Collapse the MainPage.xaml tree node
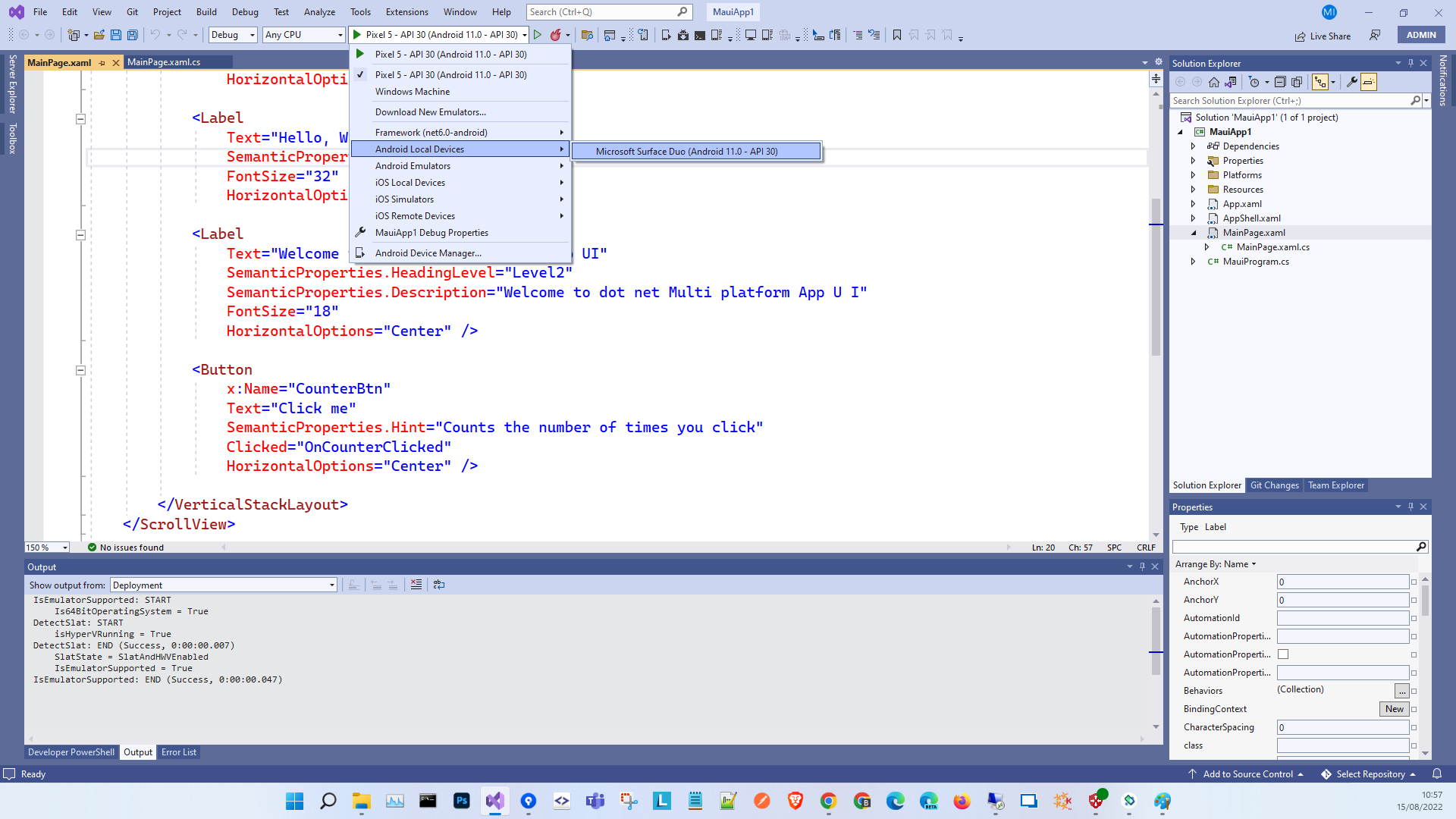This screenshot has height=819, width=1456. pyautogui.click(x=1193, y=233)
